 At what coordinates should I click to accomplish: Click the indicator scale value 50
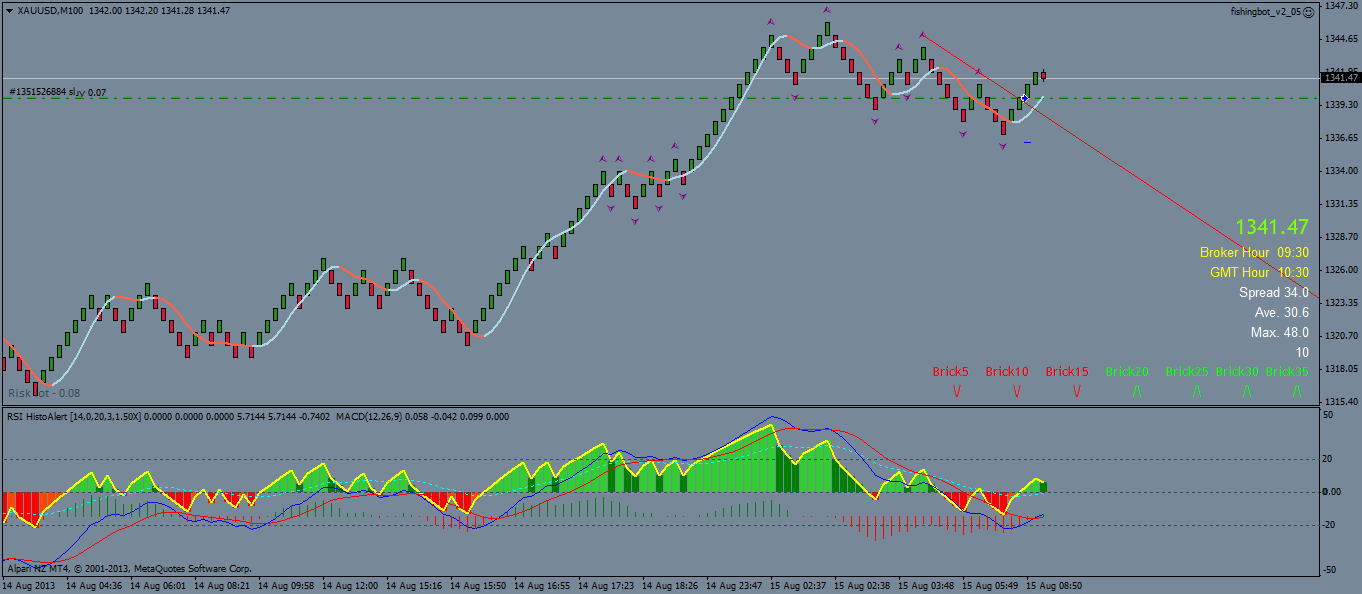click(x=1329, y=414)
